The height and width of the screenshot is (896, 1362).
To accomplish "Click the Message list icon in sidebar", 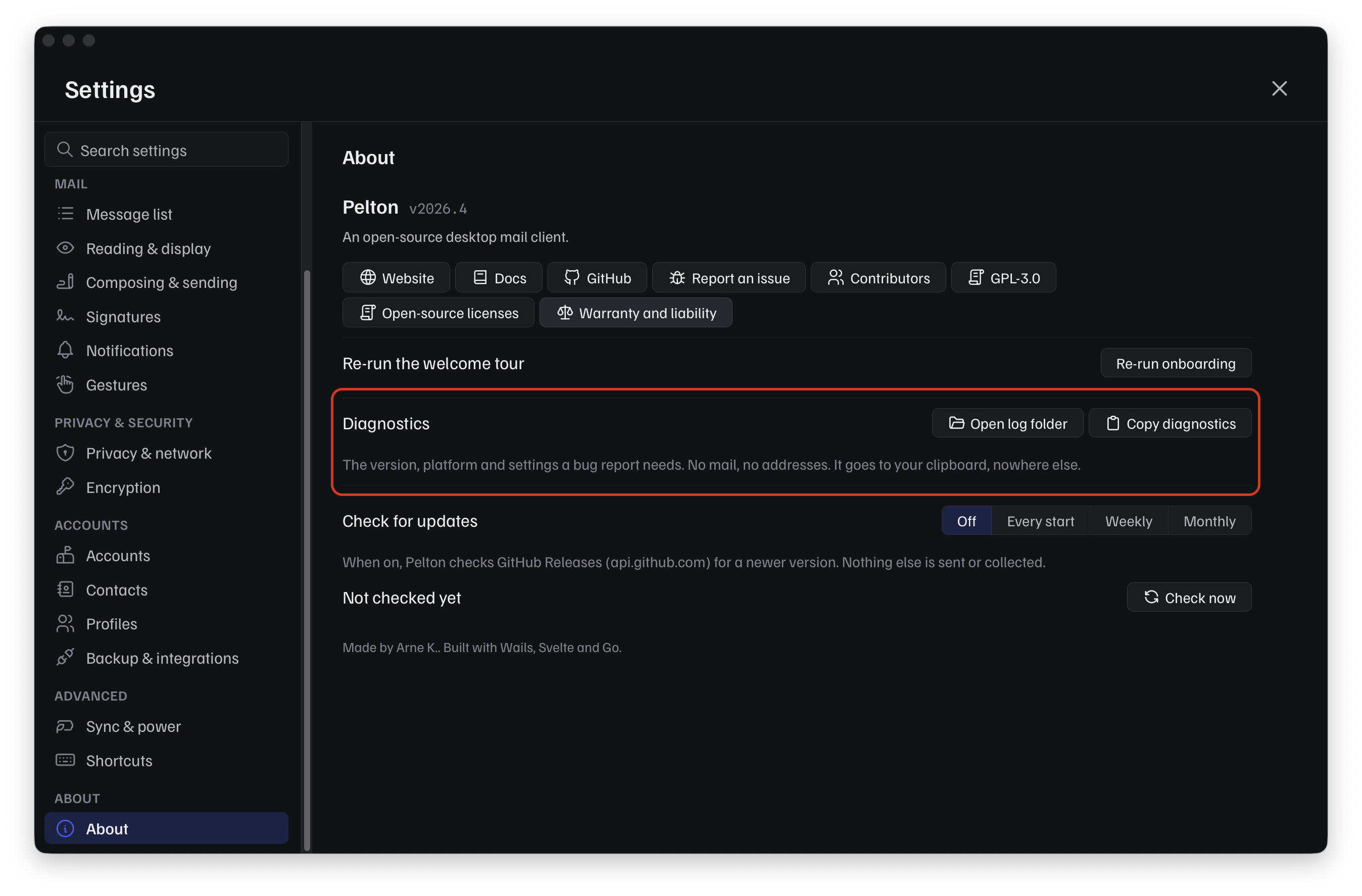I will click(65, 214).
